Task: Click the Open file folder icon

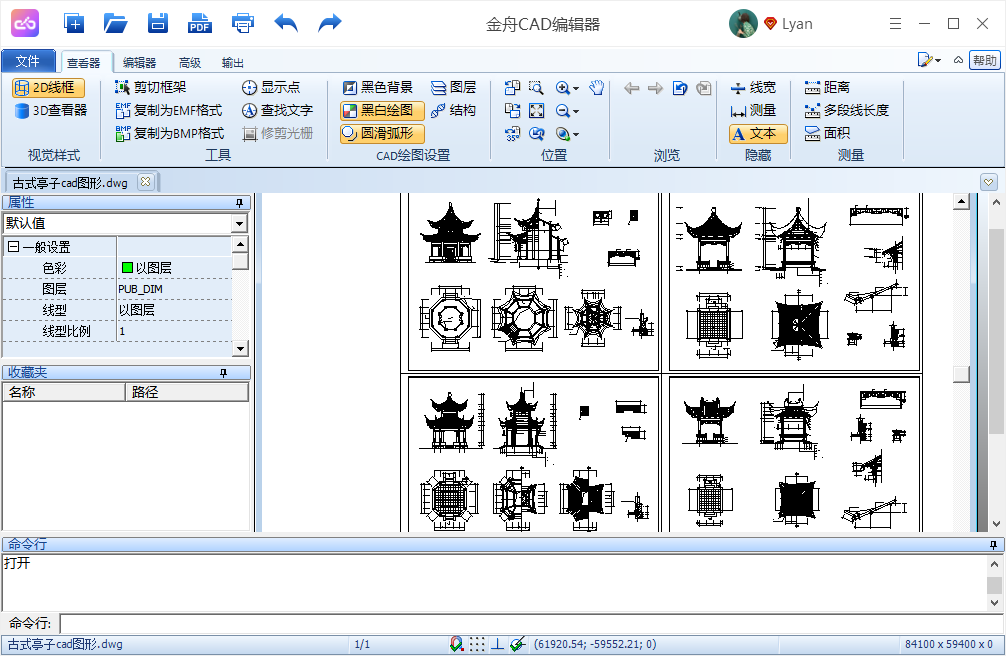Action: pos(116,23)
